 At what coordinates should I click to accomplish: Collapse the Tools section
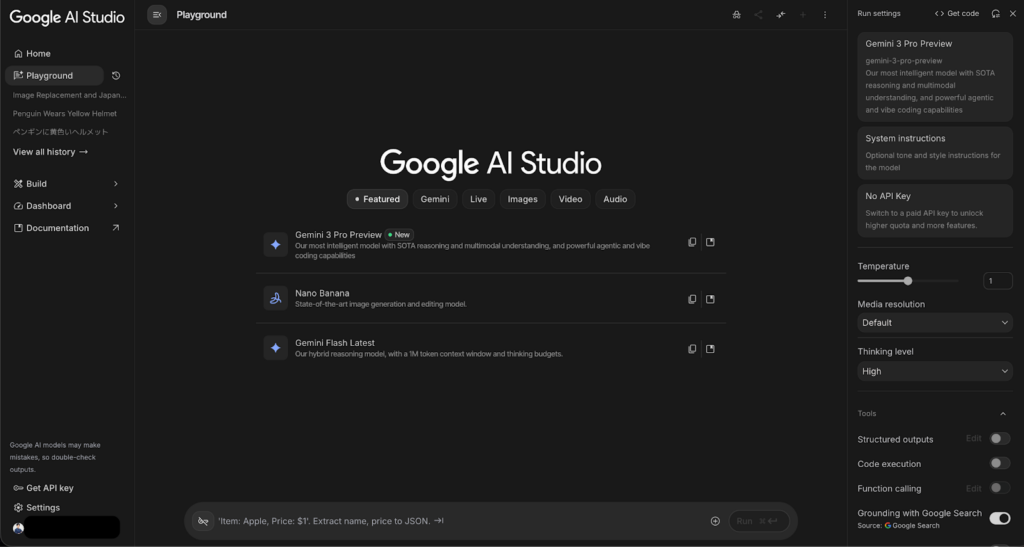(1003, 414)
